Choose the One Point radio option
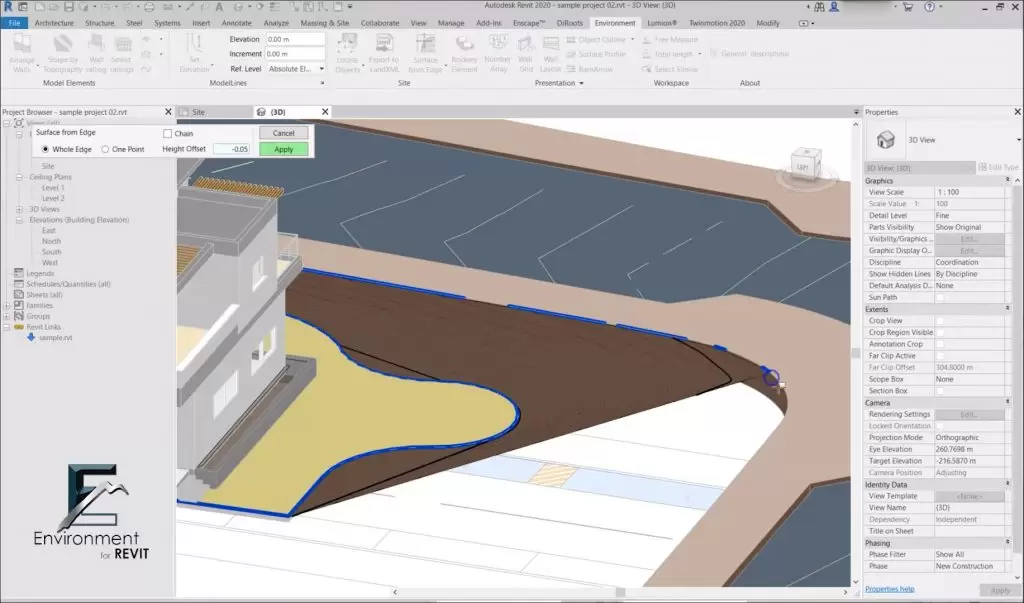Image resolution: width=1024 pixels, height=603 pixels. (x=106, y=149)
